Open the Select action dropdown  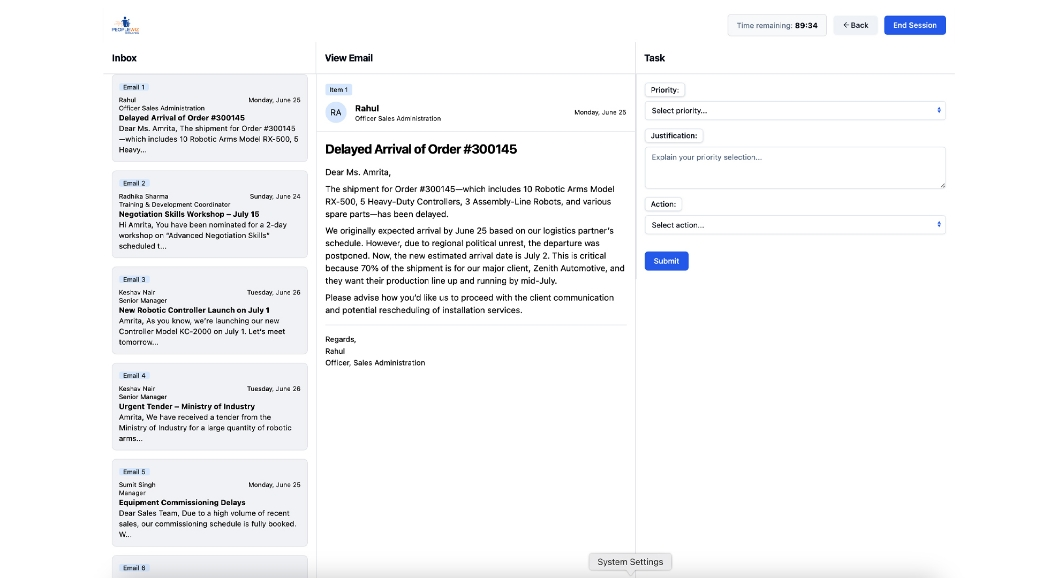[794, 225]
